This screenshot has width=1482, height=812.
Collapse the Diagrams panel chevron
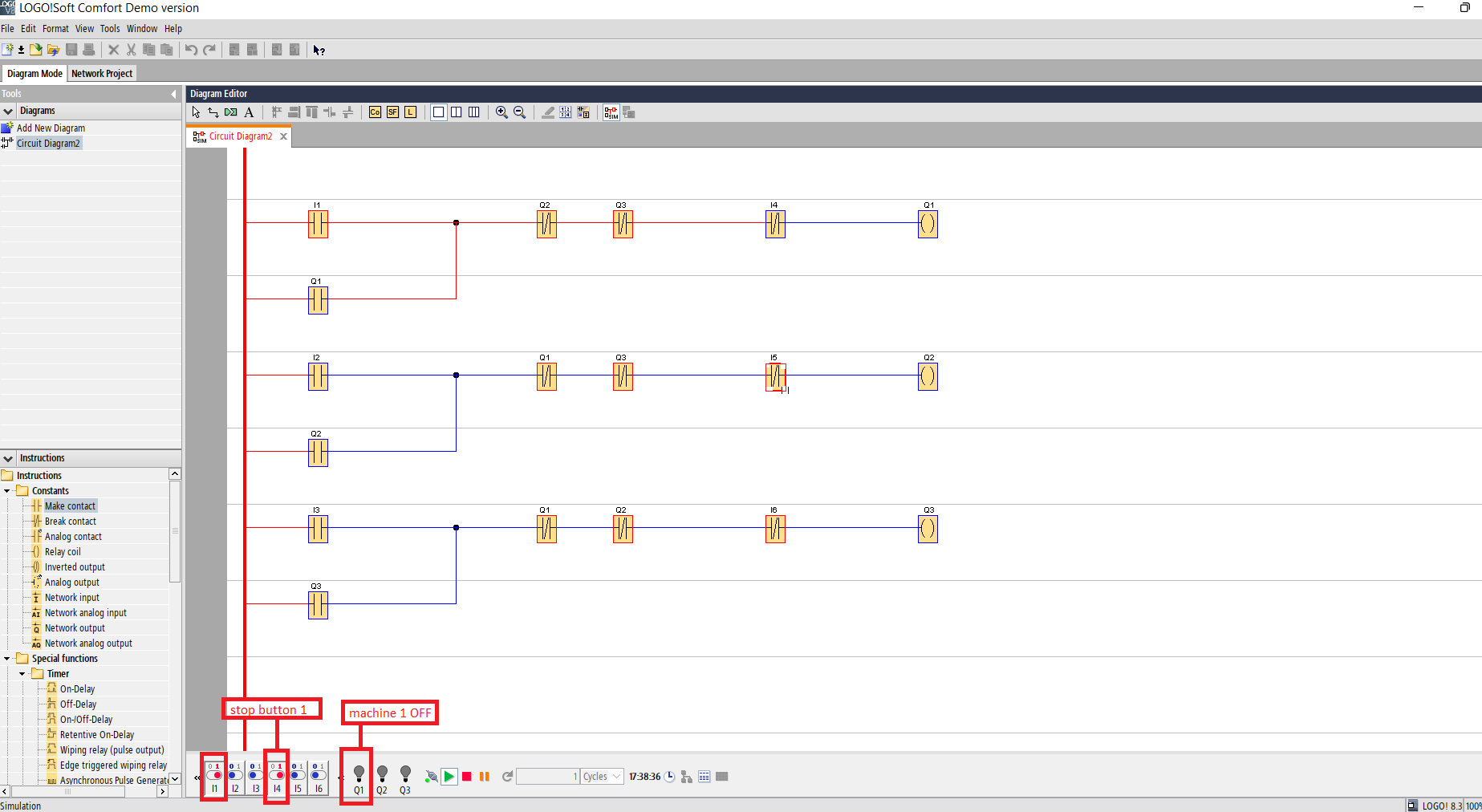pyautogui.click(x=173, y=93)
